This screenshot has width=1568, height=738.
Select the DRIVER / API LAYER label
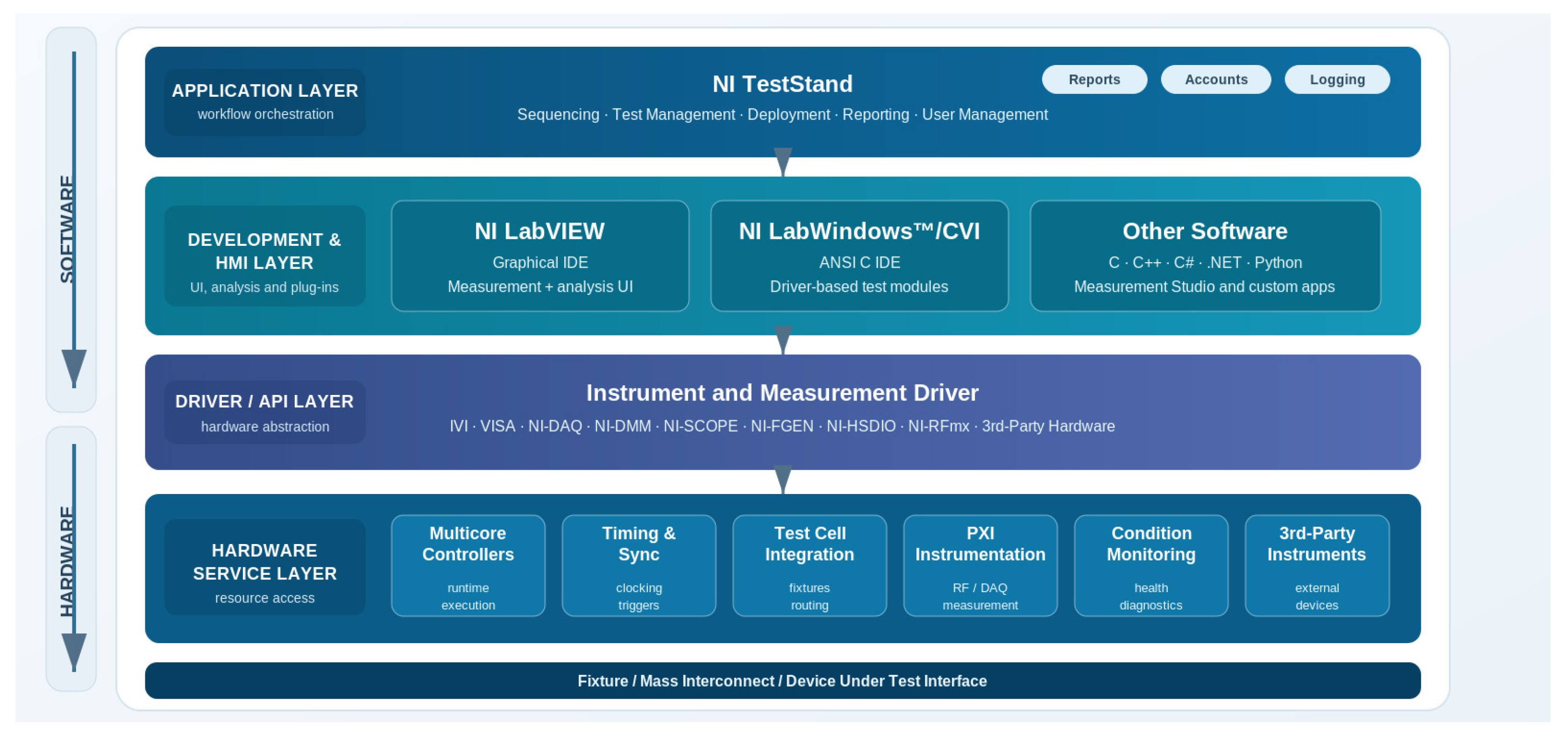pos(265,412)
